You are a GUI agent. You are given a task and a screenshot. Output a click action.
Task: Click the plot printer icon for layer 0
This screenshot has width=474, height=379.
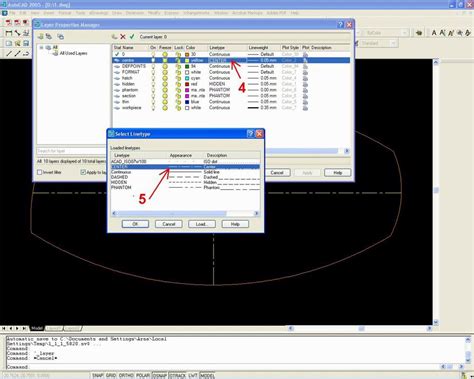(305, 54)
